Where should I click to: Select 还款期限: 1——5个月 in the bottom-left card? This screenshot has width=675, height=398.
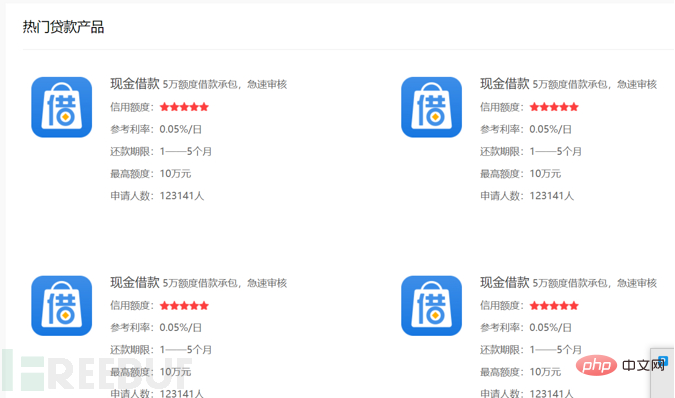pyautogui.click(x=161, y=350)
